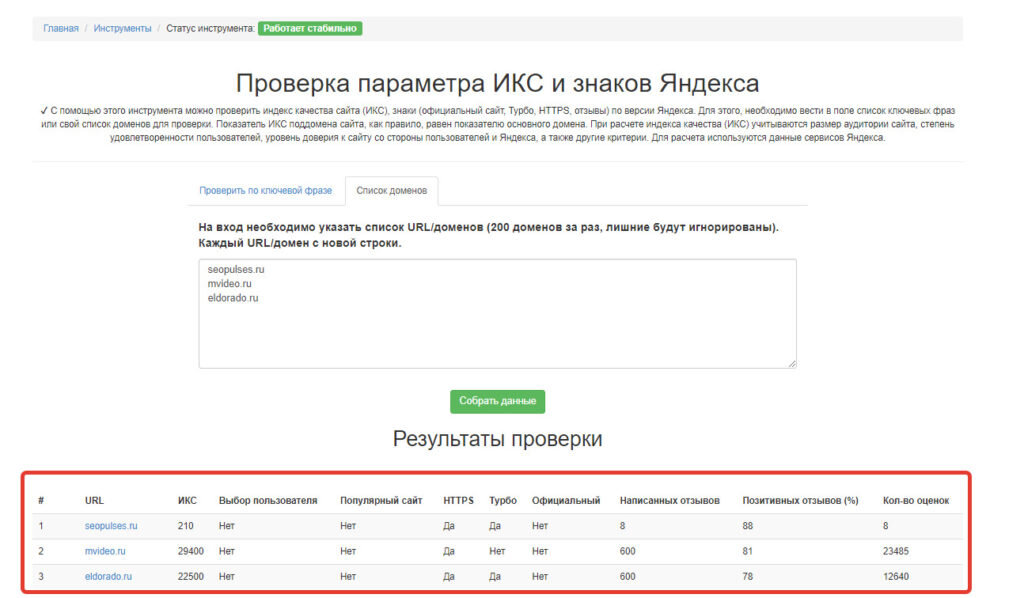Click the Популярный сайт column header
1024x598 pixels.
pyautogui.click(x=381, y=501)
